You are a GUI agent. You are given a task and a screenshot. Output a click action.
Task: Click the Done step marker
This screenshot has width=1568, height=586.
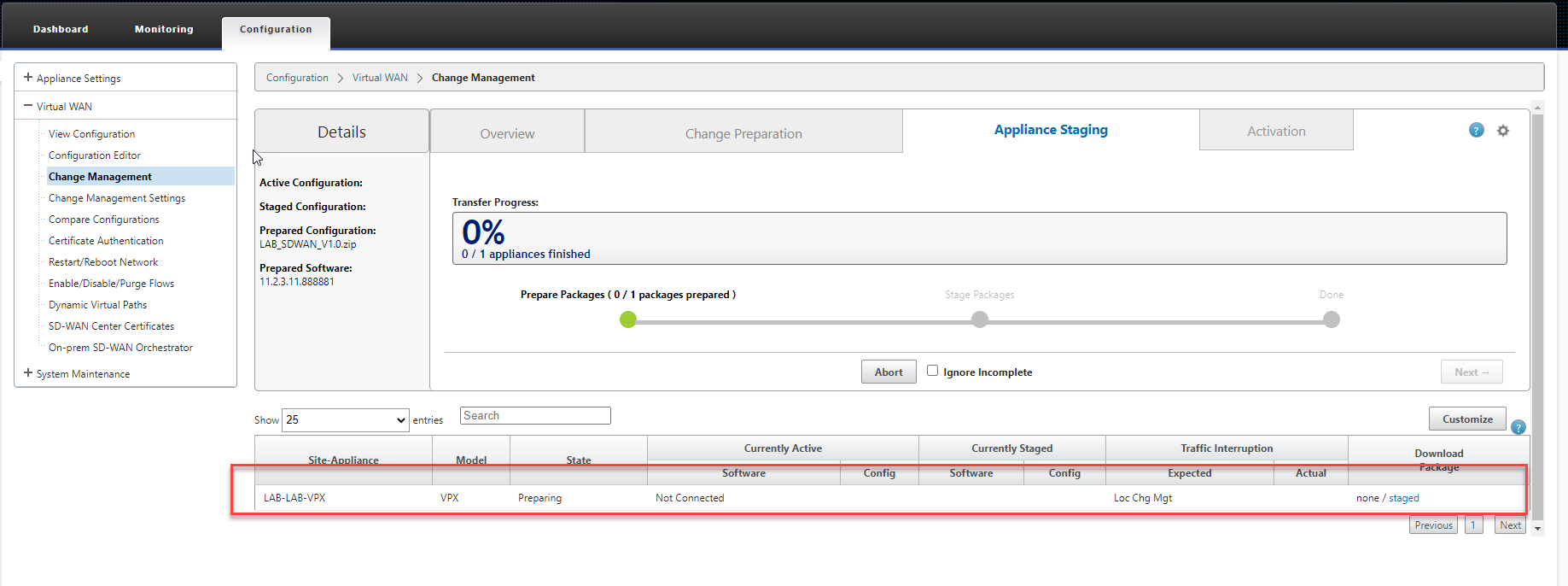coord(1331,319)
